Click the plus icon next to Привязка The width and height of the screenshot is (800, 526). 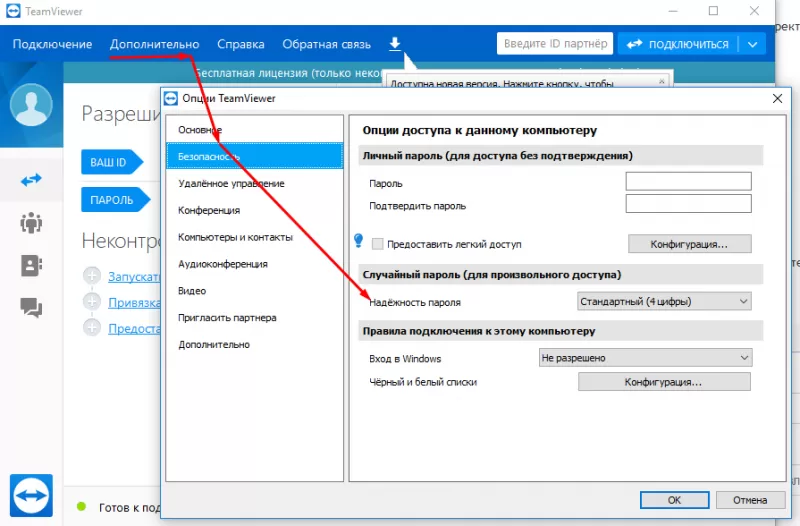92,302
